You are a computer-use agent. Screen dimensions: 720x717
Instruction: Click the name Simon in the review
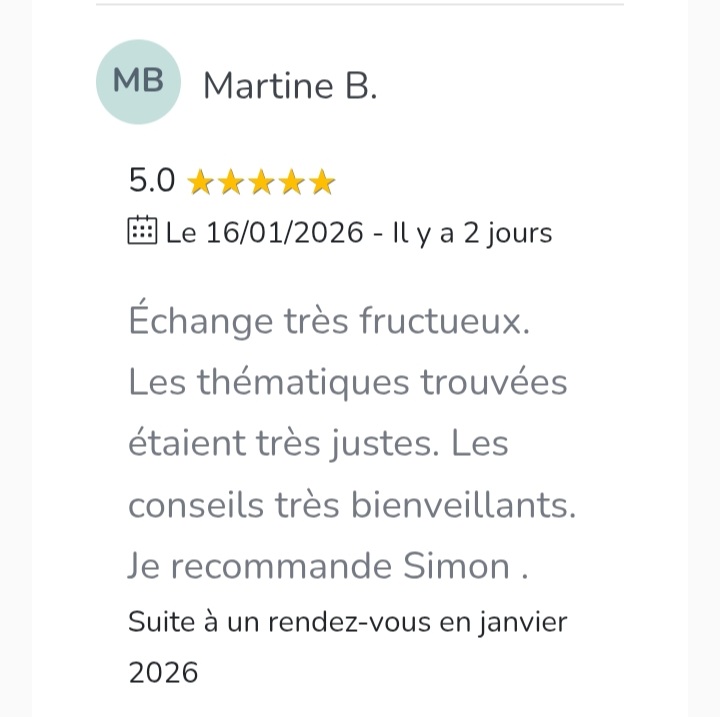coord(456,566)
